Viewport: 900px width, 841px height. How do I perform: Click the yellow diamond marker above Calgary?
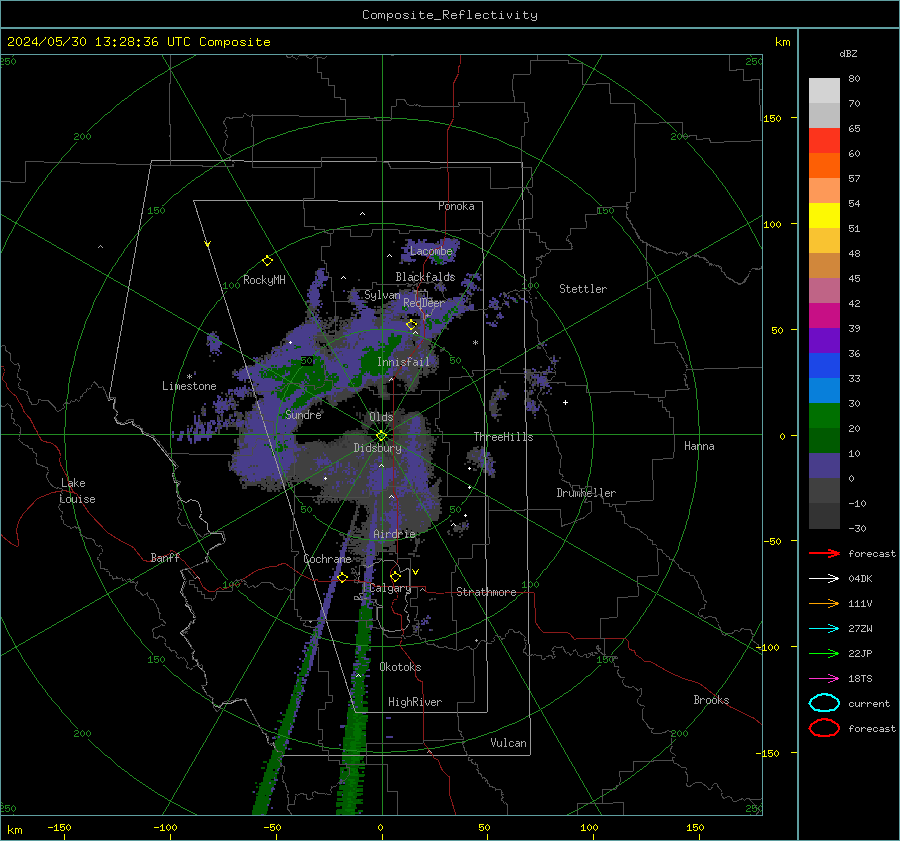395,576
